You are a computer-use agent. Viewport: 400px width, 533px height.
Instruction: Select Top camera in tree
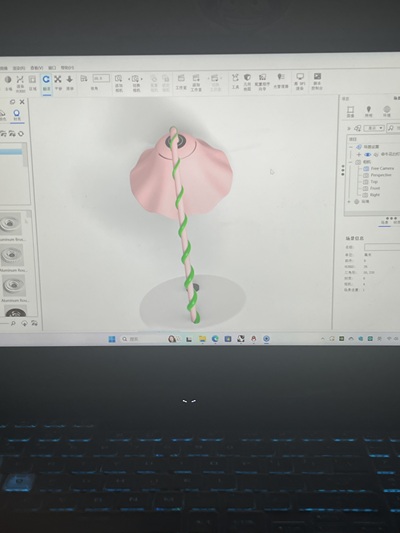coord(374,182)
